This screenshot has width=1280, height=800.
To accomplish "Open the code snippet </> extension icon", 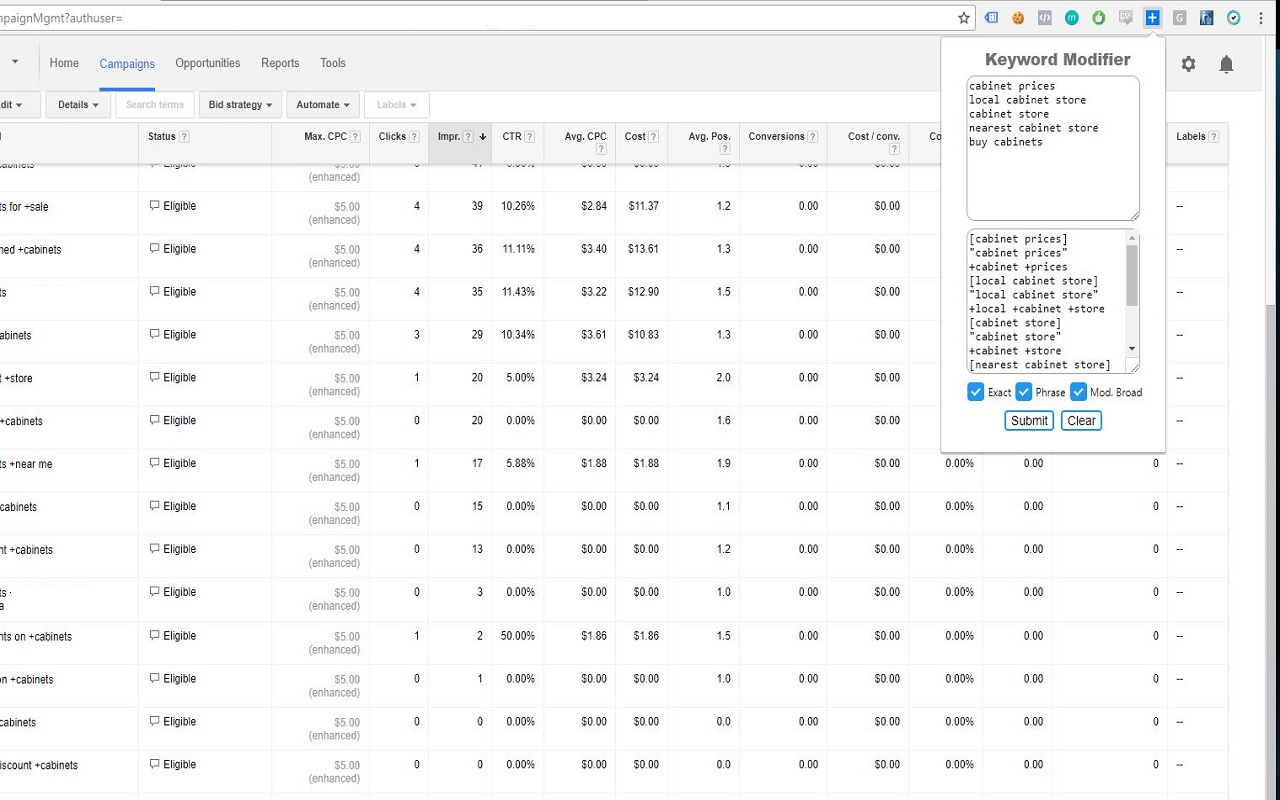I will click(1045, 17).
